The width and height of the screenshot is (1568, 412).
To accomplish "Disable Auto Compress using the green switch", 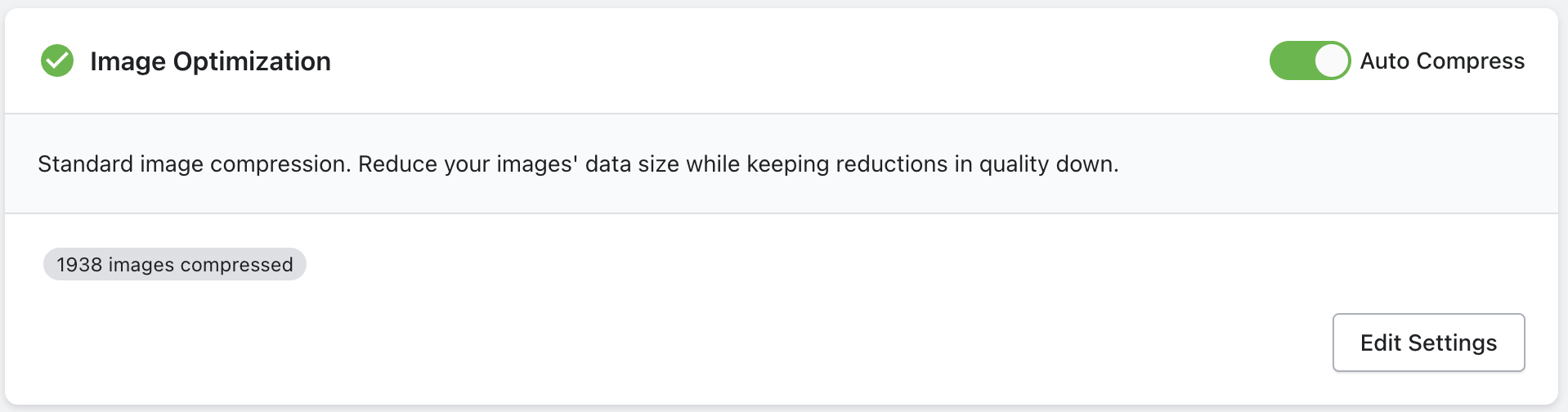I will (1310, 60).
